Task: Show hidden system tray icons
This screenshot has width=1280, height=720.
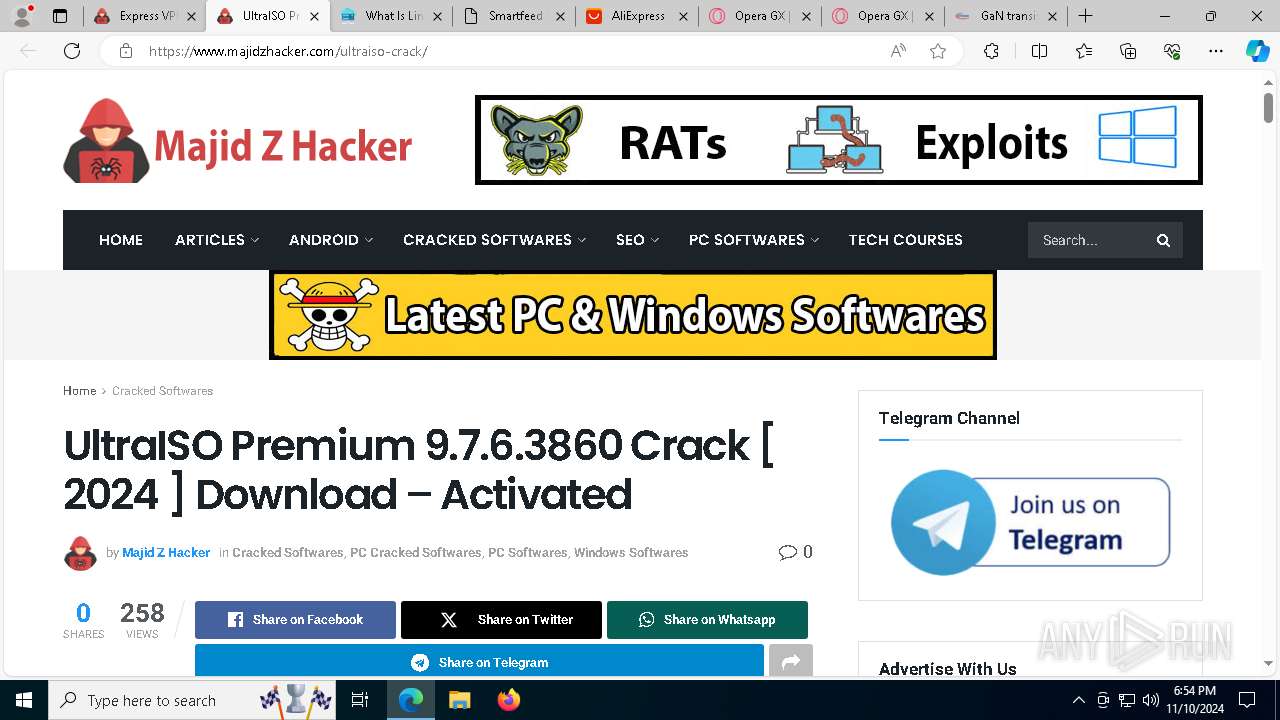Action: [x=1078, y=700]
